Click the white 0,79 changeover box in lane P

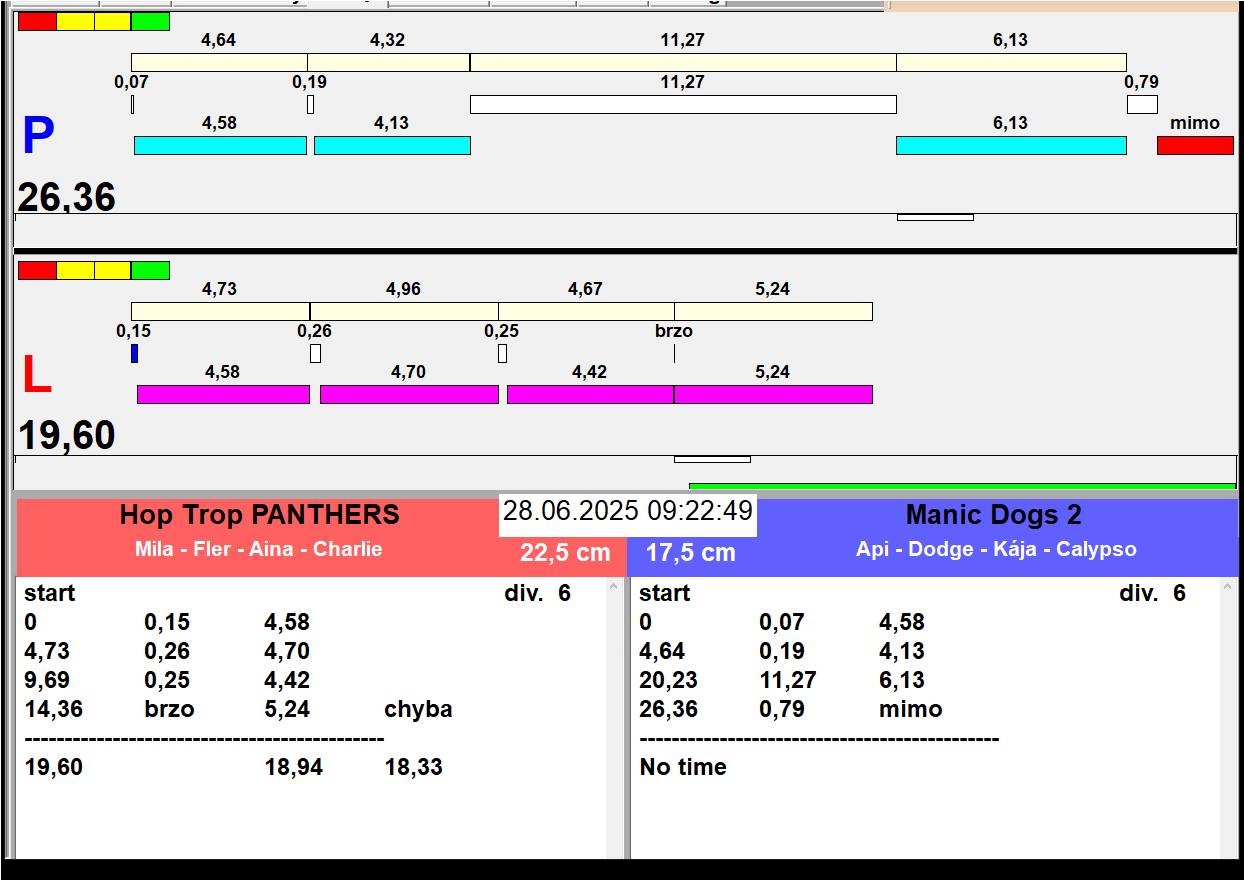(x=1142, y=104)
